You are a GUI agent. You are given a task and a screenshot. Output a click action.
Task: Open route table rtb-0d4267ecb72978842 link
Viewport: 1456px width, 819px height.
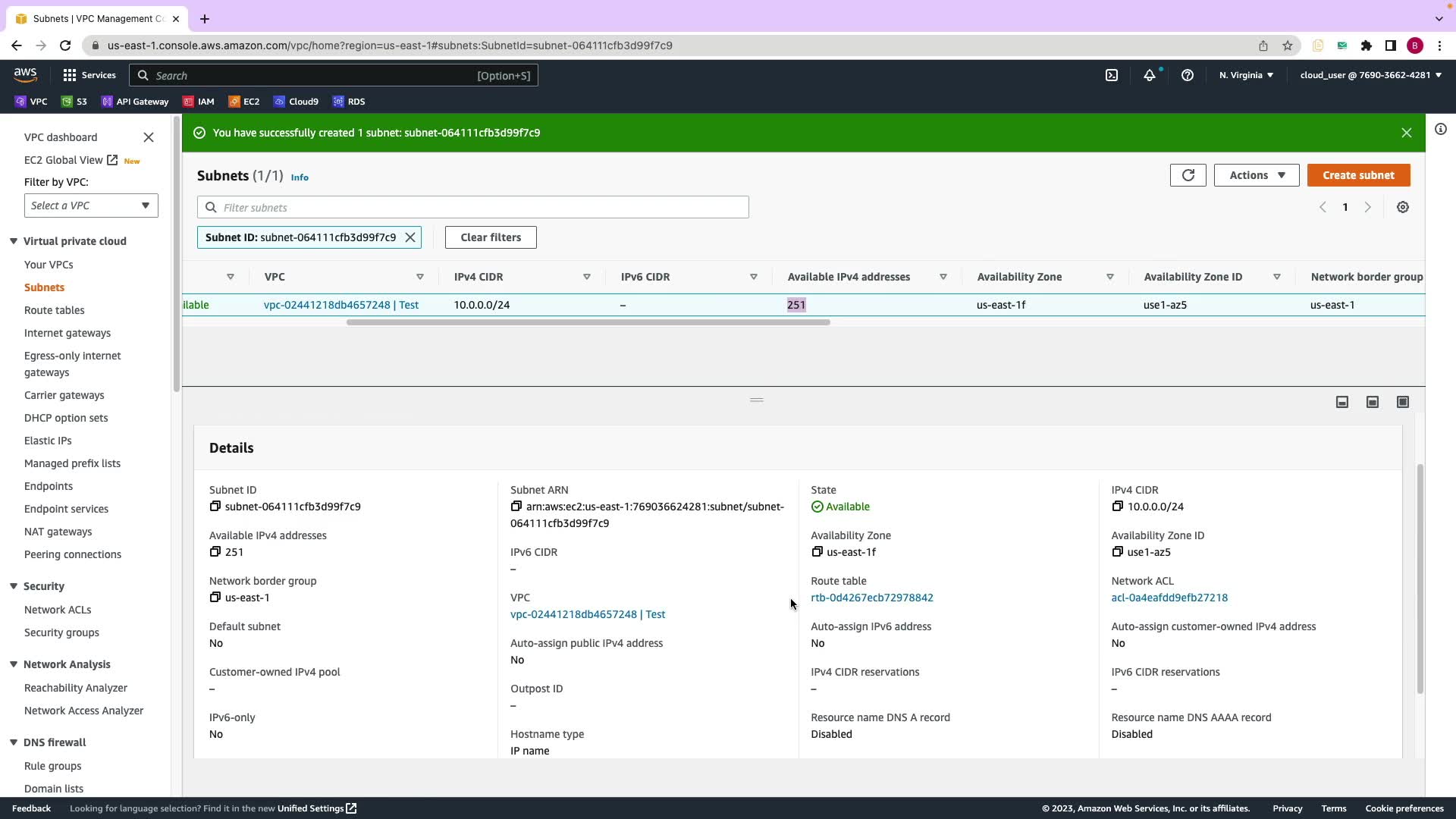pyautogui.click(x=872, y=598)
